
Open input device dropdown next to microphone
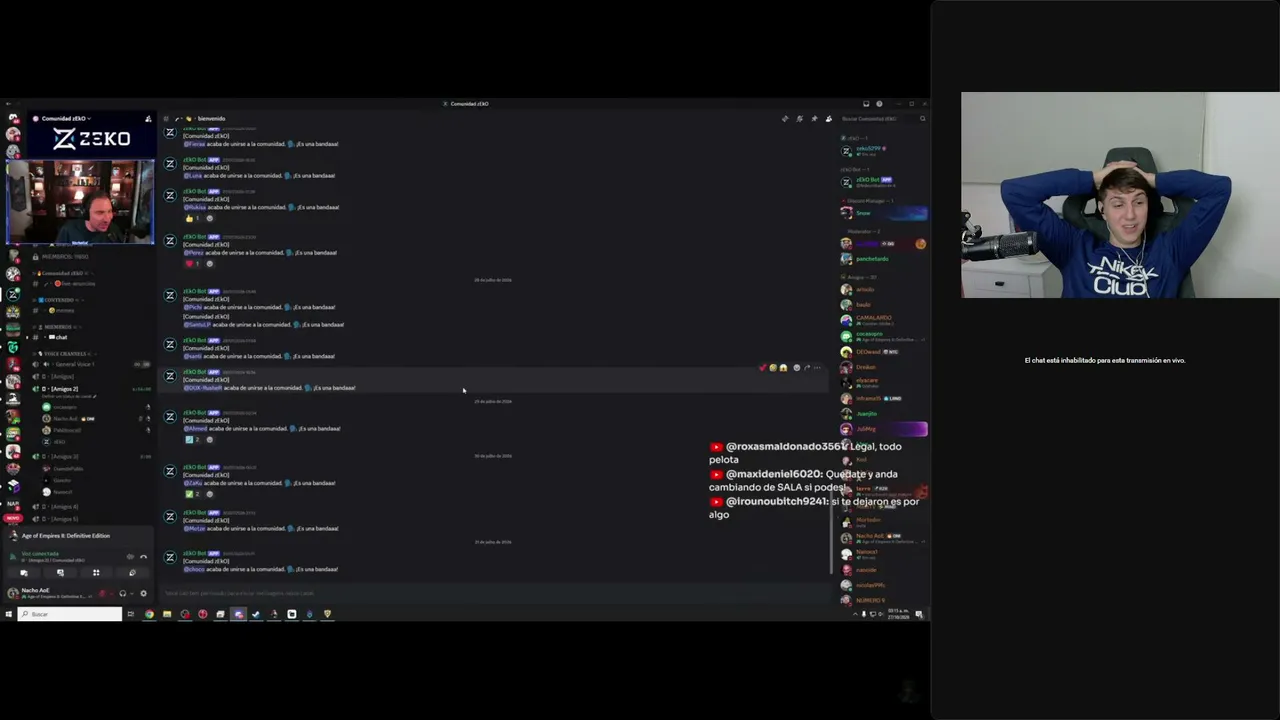point(111,593)
